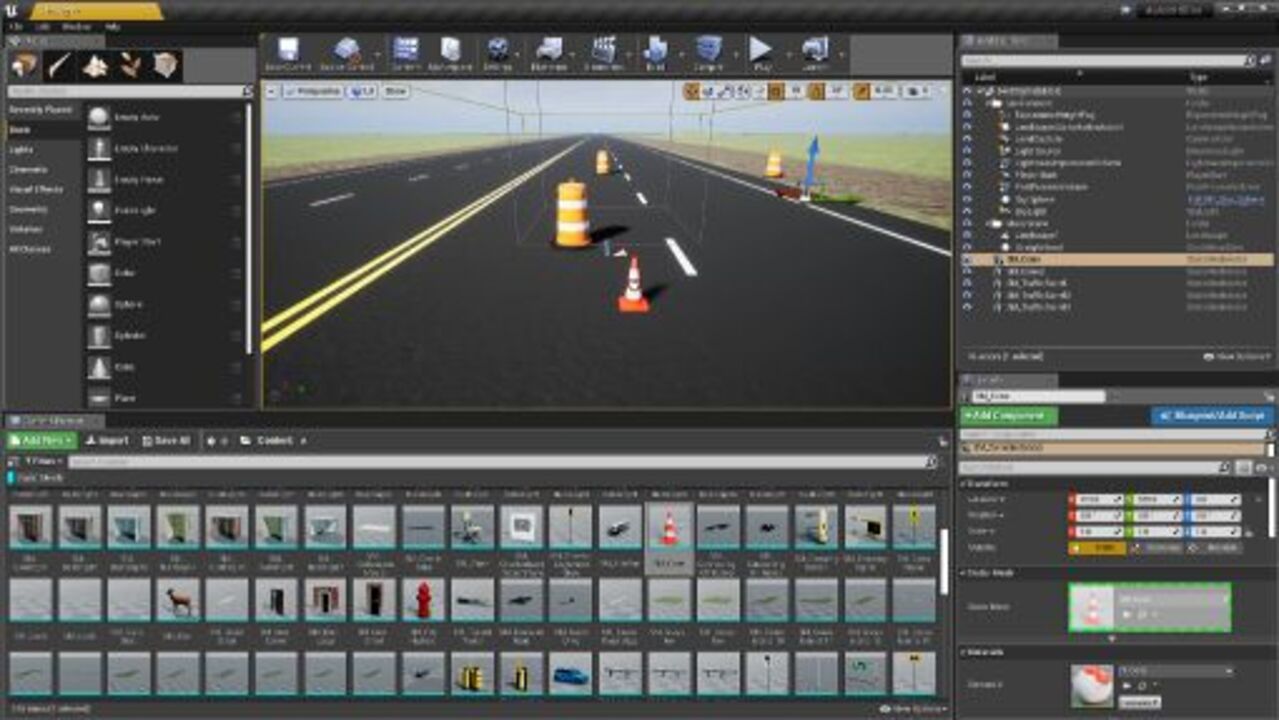
Task: Toggle visibility eye for Sky Sphere row
Action: 967,199
